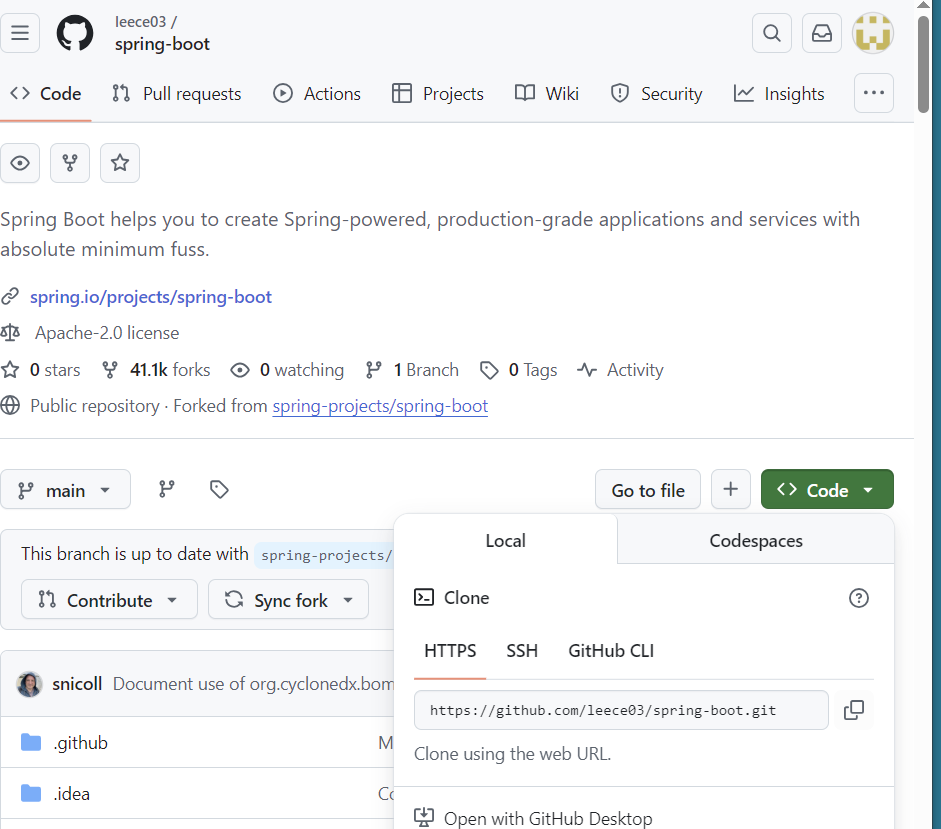
Task: Open the Actions tab
Action: [x=317, y=94]
